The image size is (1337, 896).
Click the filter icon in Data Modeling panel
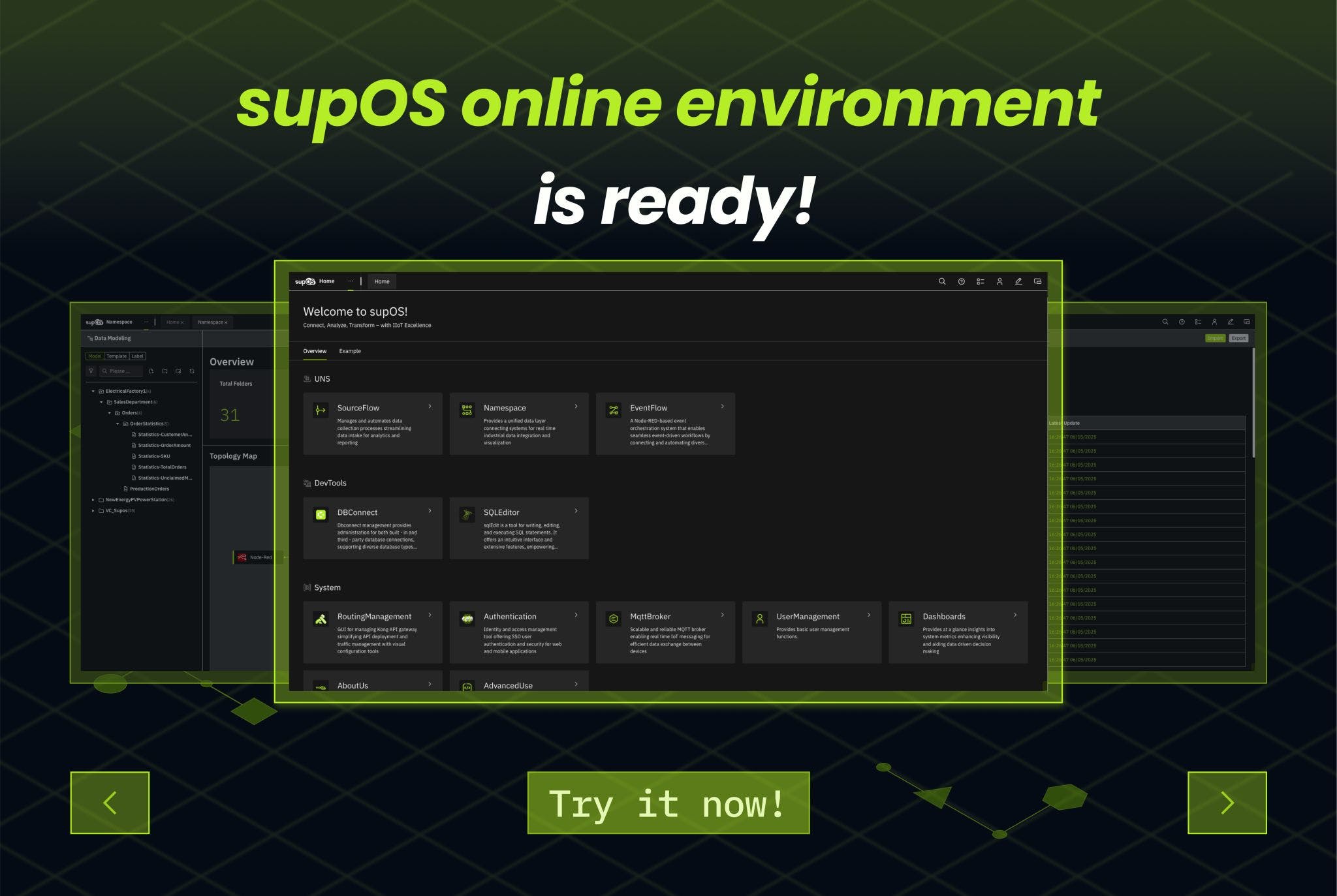(x=91, y=371)
